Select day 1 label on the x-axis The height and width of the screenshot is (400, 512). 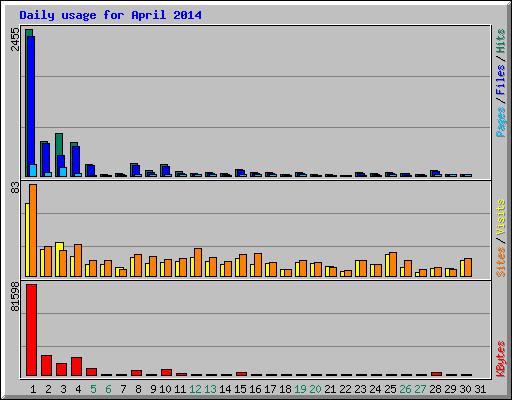coord(33,389)
